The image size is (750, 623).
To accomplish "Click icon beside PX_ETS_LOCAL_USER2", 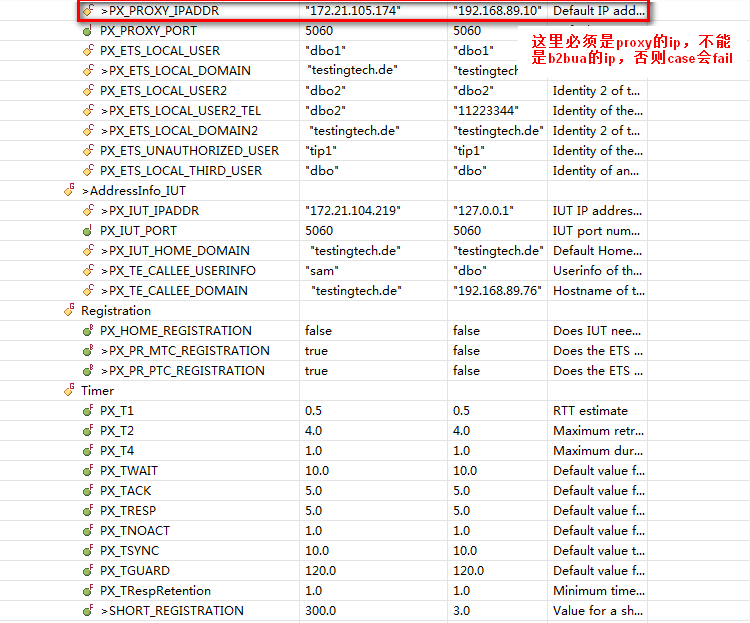I will (x=88, y=90).
